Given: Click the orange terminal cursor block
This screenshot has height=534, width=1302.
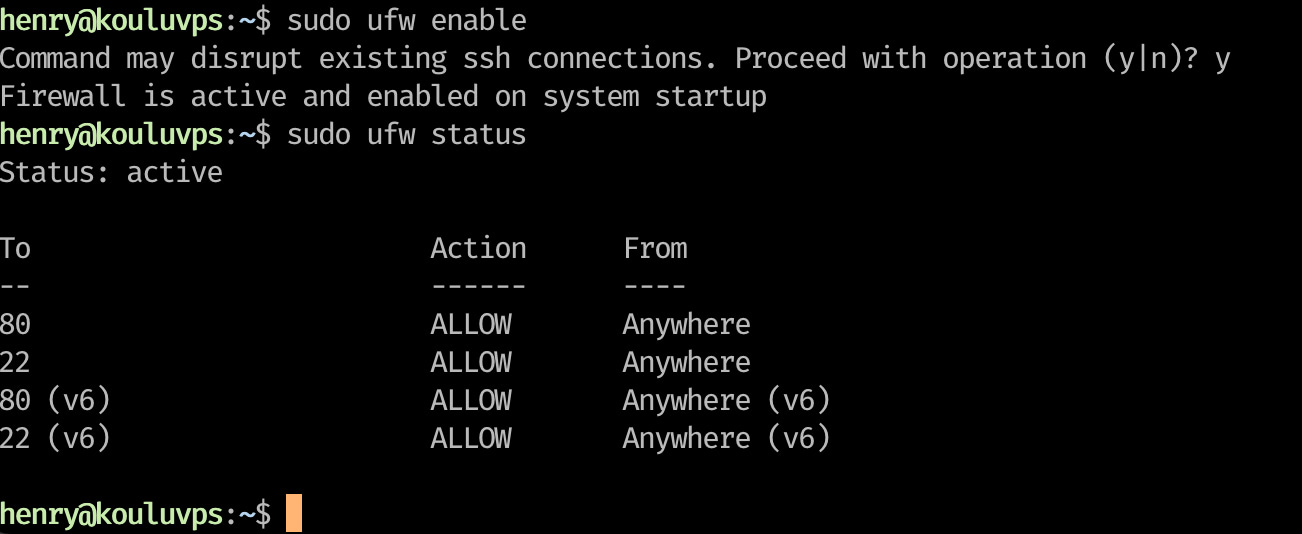Looking at the screenshot, I should [x=293, y=513].
